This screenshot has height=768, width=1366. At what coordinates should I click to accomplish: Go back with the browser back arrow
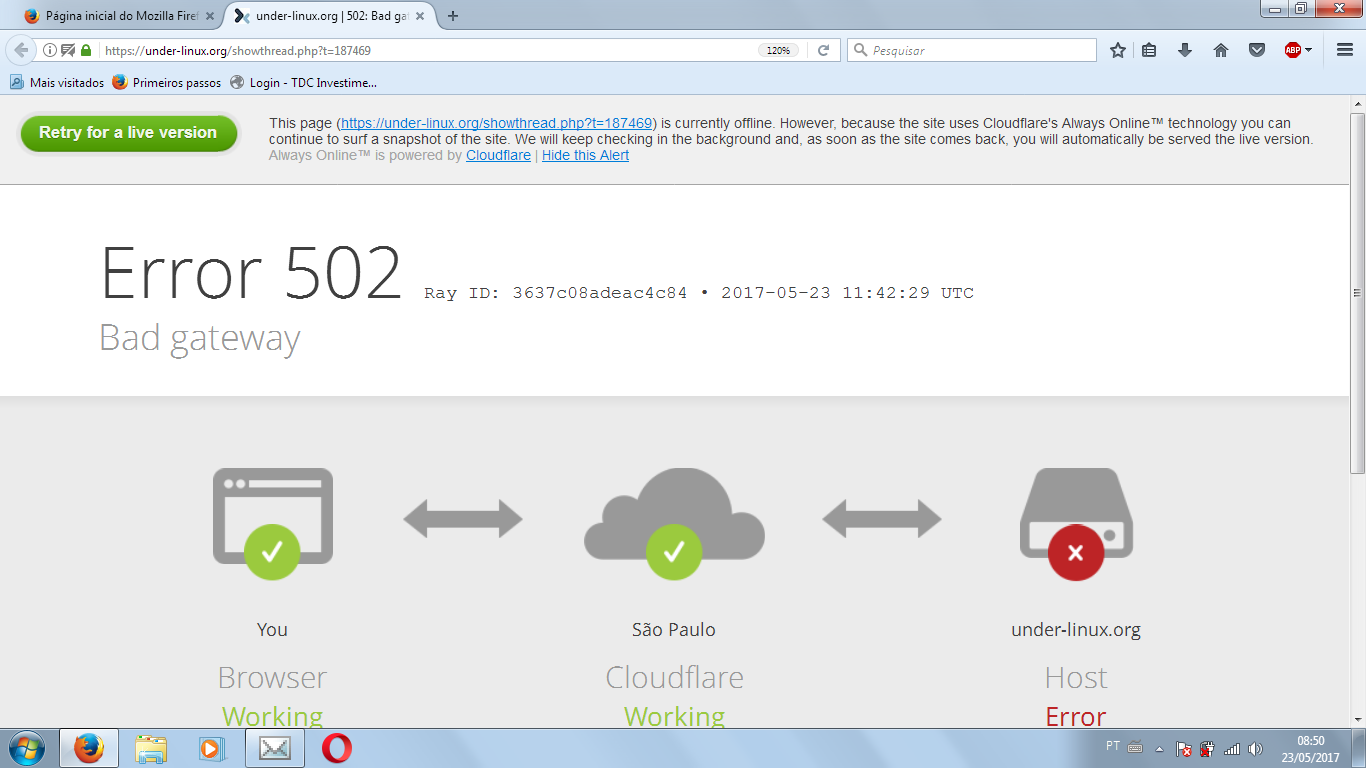click(x=21, y=50)
